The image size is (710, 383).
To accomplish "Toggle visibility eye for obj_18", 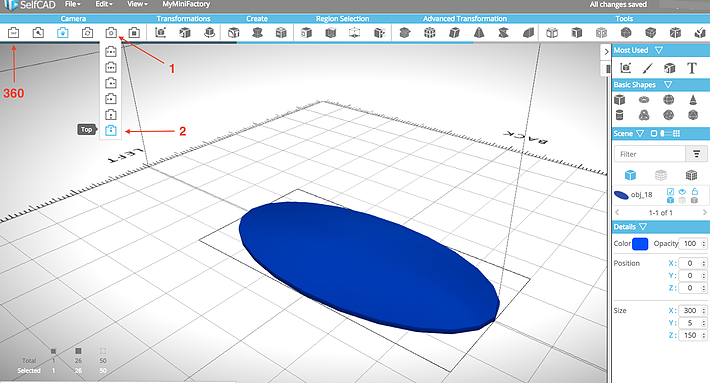I will (682, 192).
